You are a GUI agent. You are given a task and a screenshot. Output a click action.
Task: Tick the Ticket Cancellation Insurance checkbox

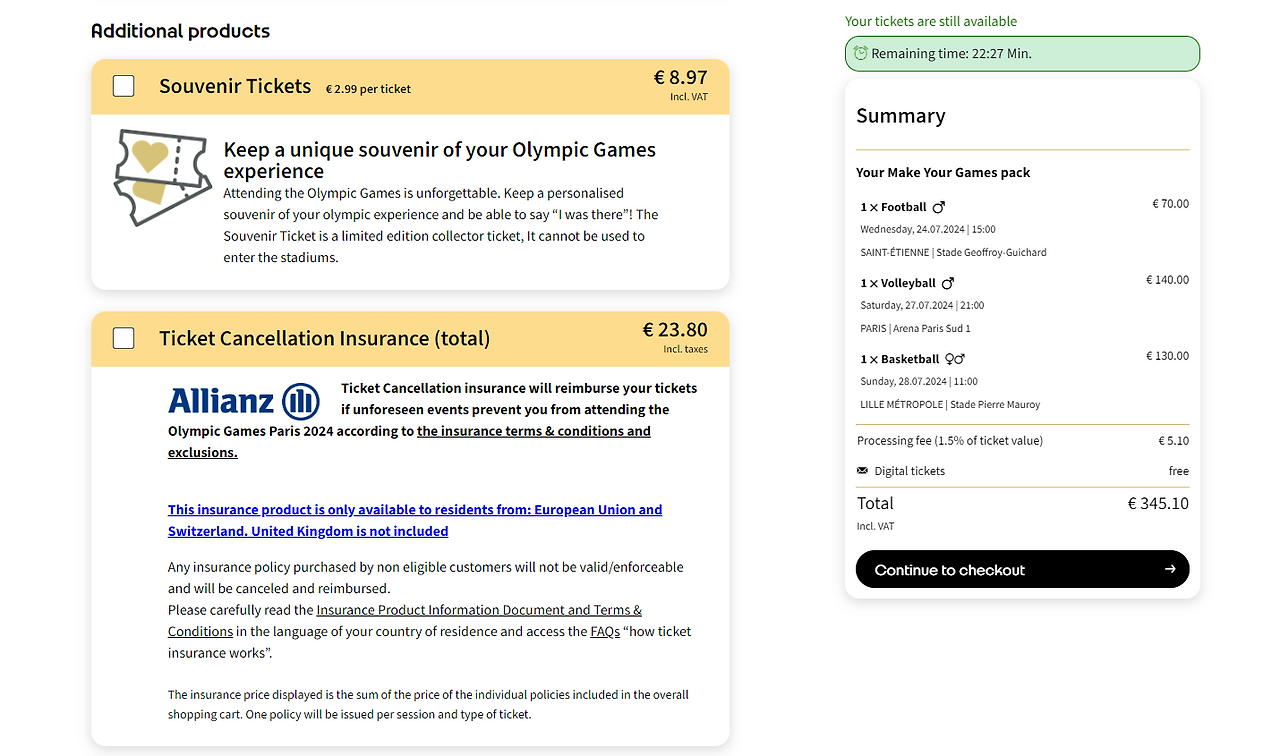(124, 339)
